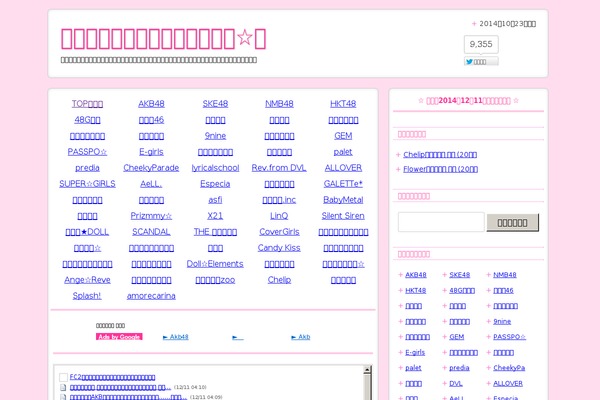Open SKE48 in the sidebar category list

click(x=460, y=275)
